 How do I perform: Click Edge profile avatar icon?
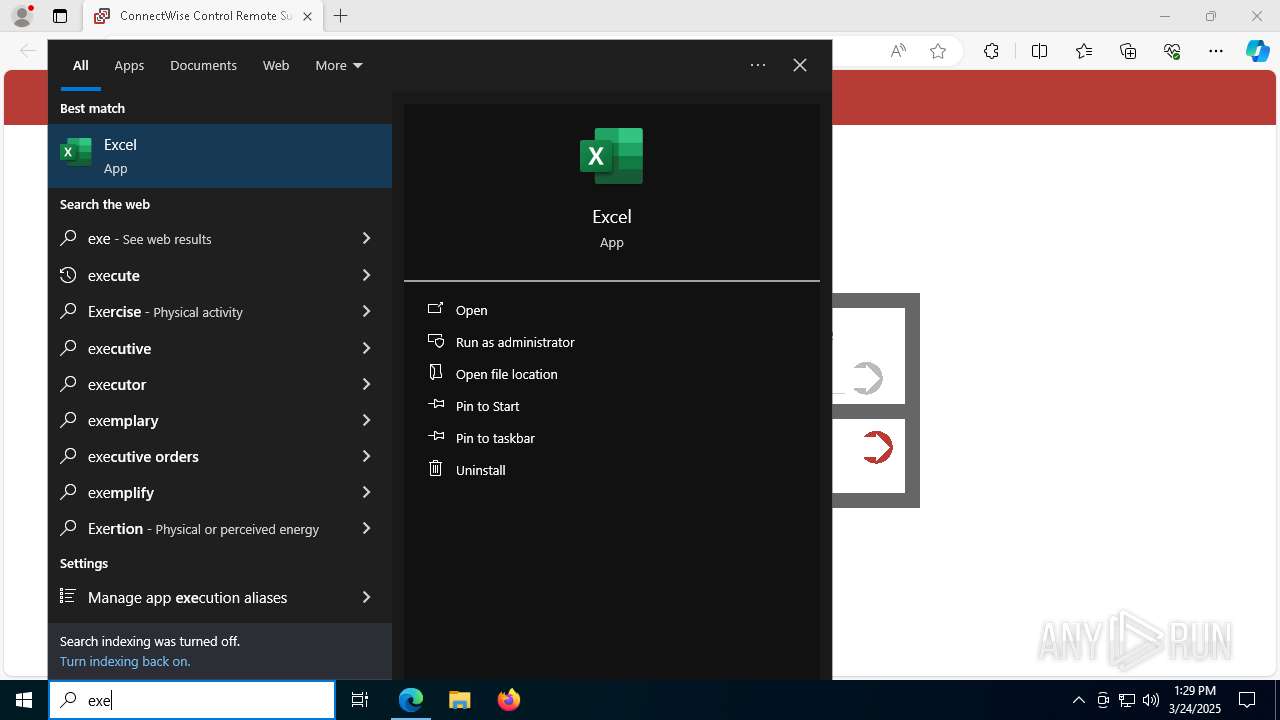tap(22, 16)
